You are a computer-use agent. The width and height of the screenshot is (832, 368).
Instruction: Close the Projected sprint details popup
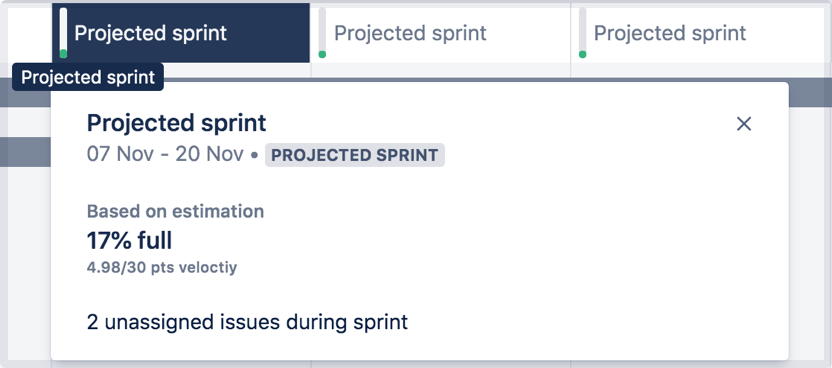pyautogui.click(x=744, y=124)
